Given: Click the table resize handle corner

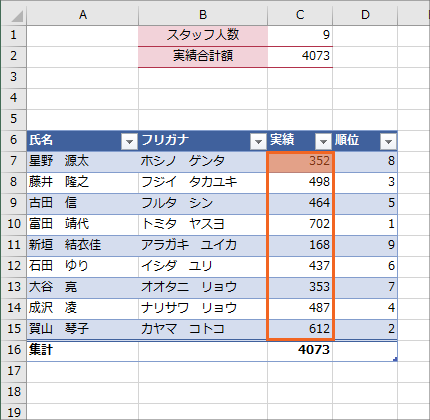Looking at the screenshot, I should pos(395,359).
